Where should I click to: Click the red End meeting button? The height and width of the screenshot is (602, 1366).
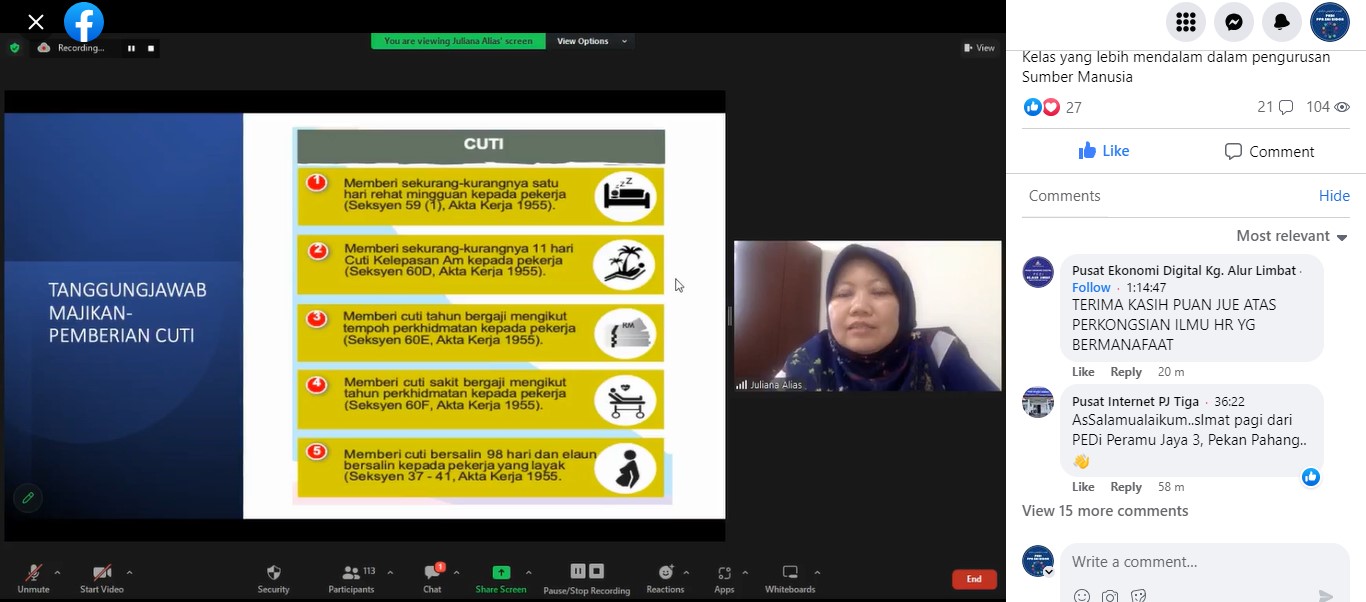(x=974, y=579)
